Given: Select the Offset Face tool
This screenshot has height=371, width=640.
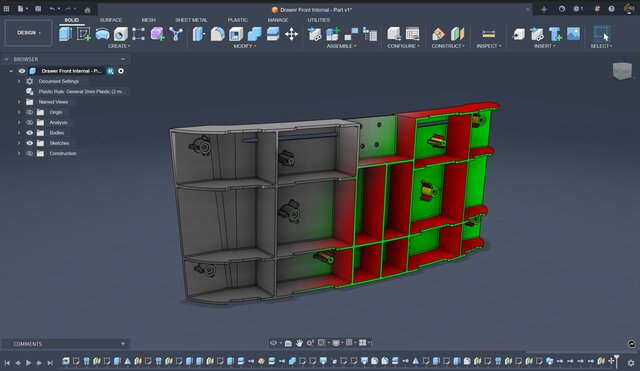Looking at the screenshot, I should point(273,34).
